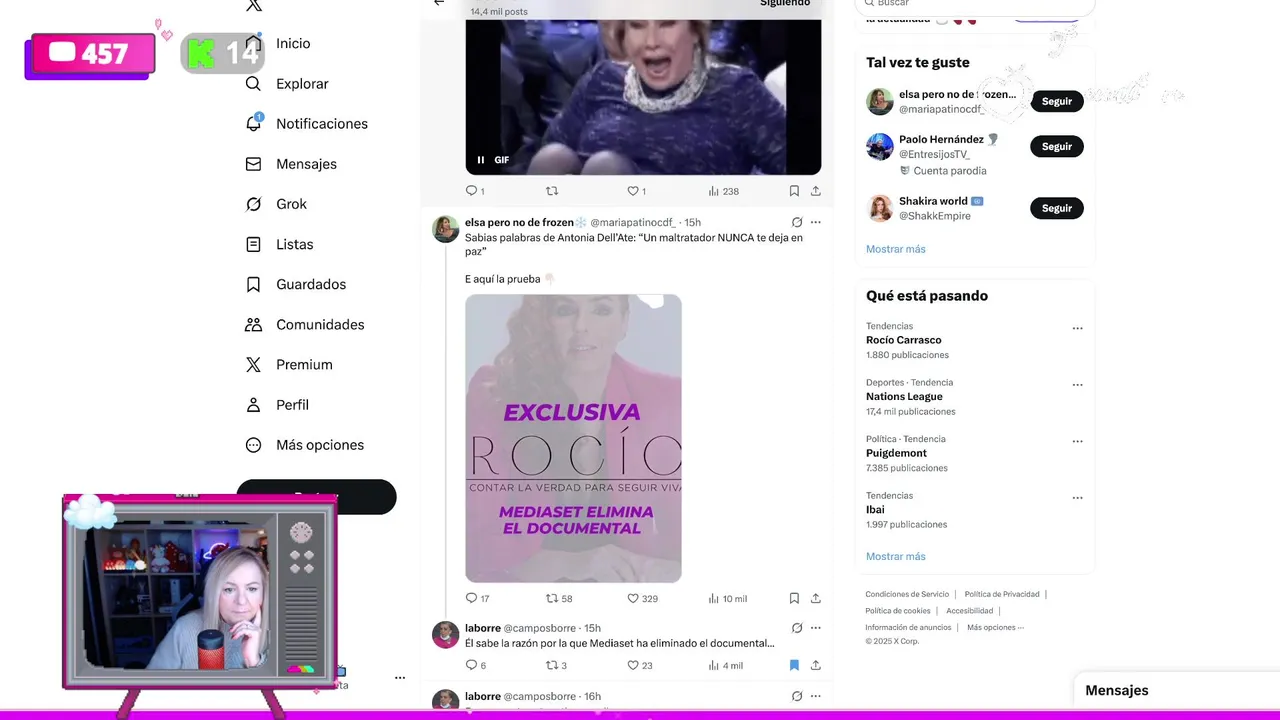Open more options for Nations League trend
The image size is (1280, 720).
1077,385
